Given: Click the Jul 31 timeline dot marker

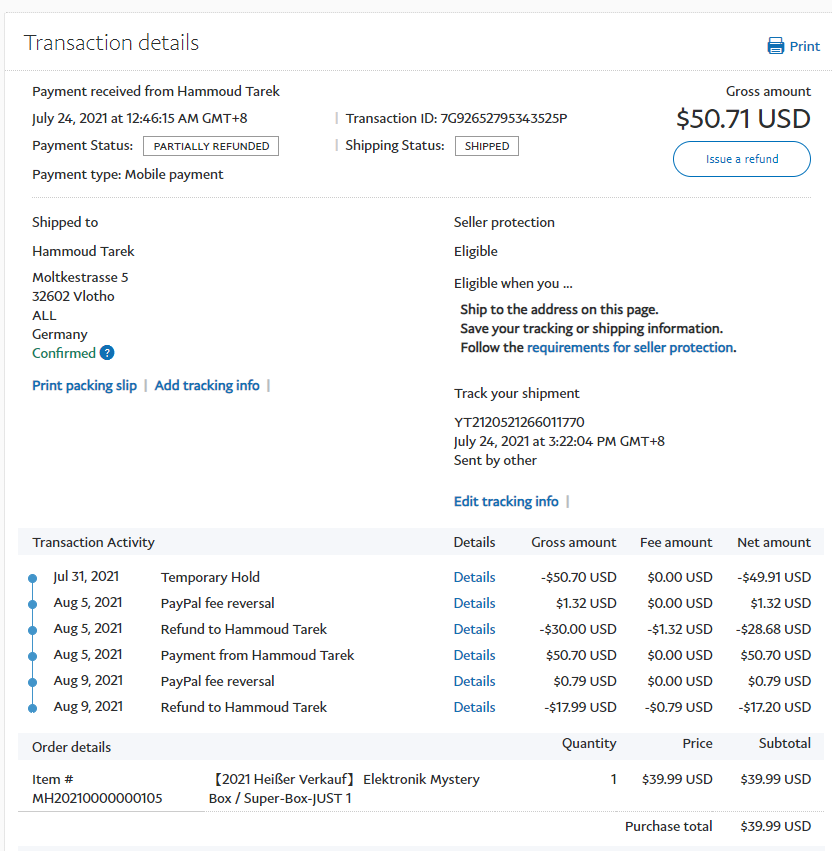Looking at the screenshot, I should (x=33, y=578).
